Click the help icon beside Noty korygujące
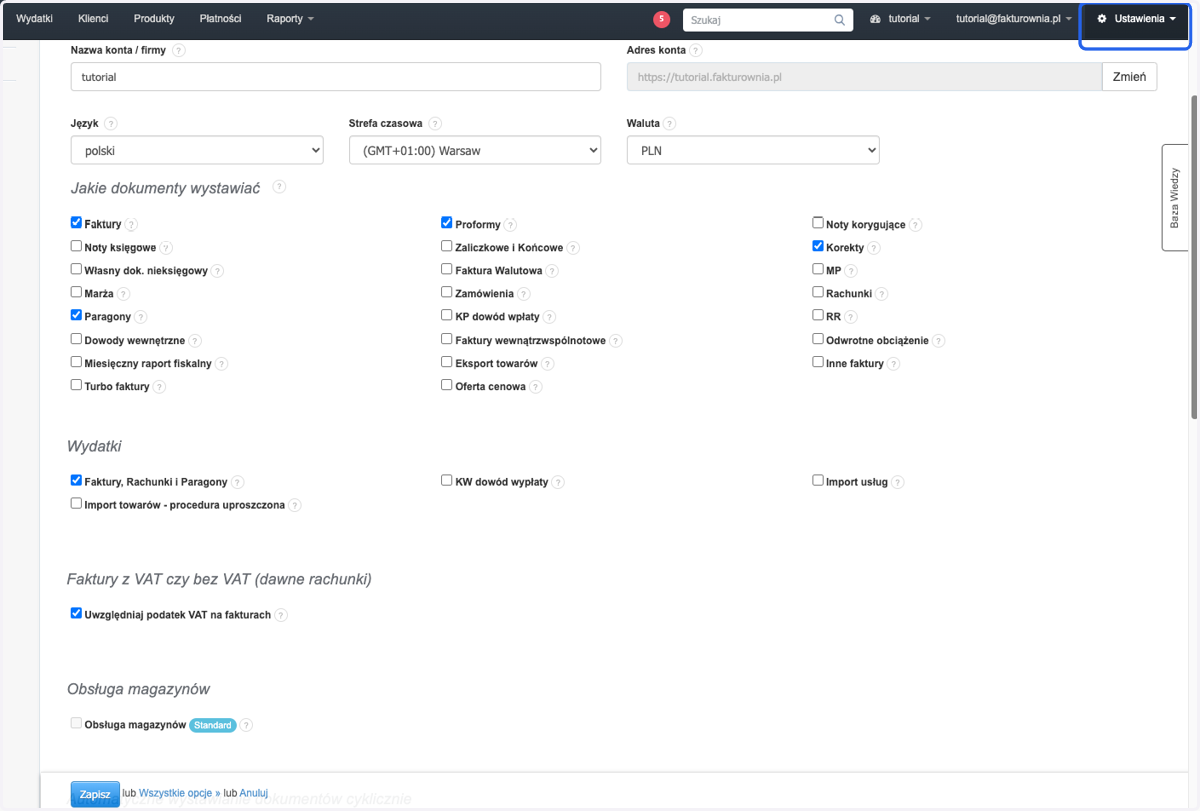Viewport: 1200px width, 811px height. click(915, 225)
